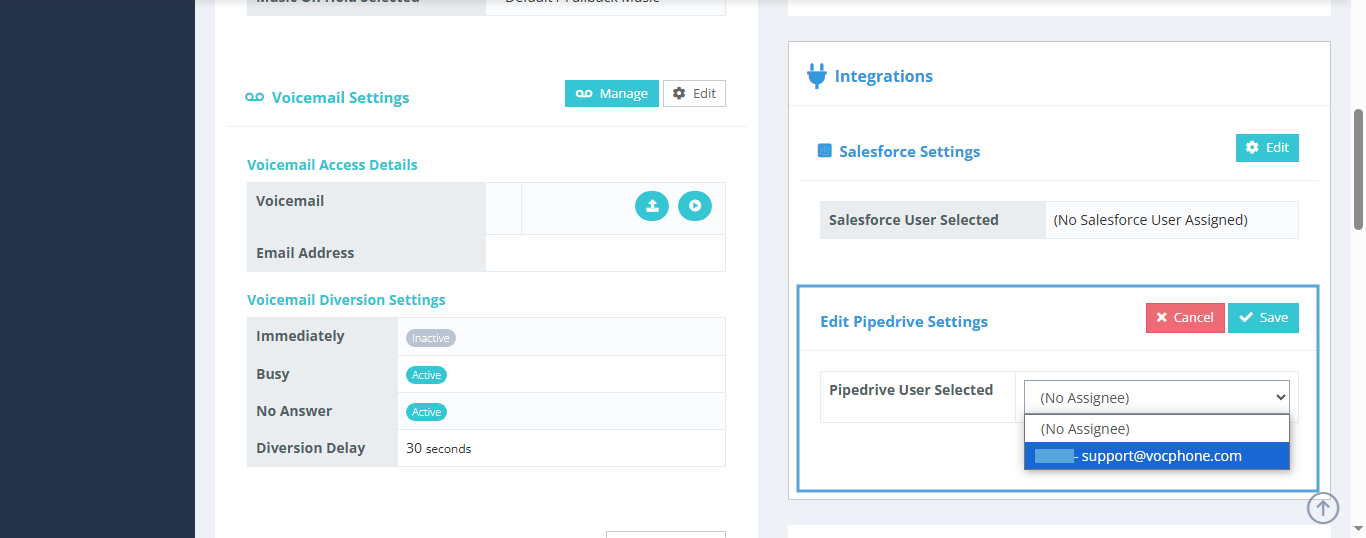Click the Integrations plug icon
This screenshot has width=1366, height=538.
(x=816, y=76)
